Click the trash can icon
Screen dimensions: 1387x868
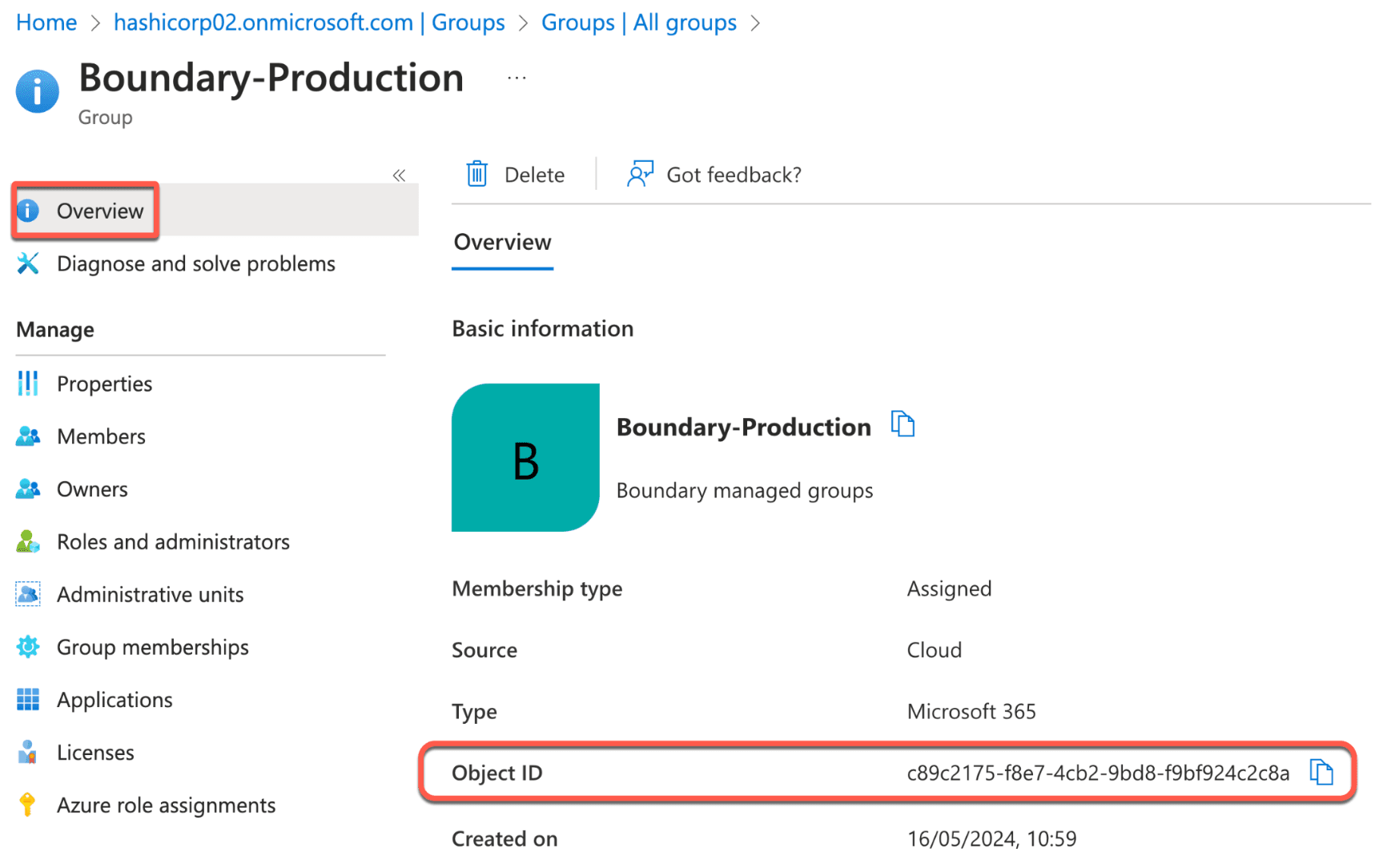[x=477, y=174]
